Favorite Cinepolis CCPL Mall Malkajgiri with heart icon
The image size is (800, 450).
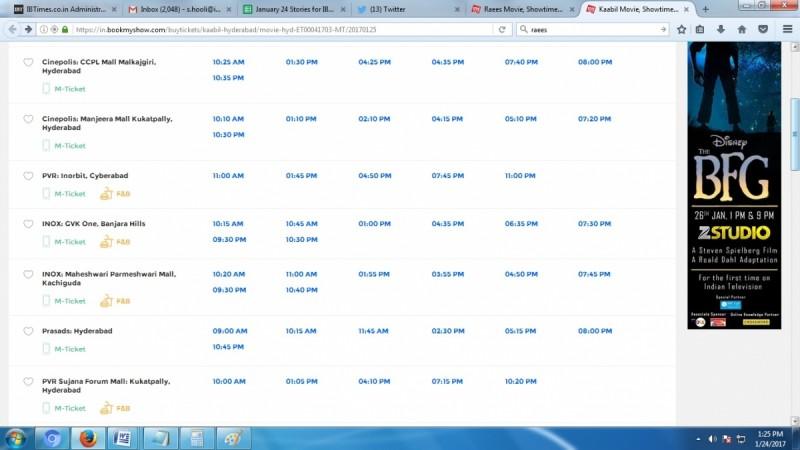28,62
